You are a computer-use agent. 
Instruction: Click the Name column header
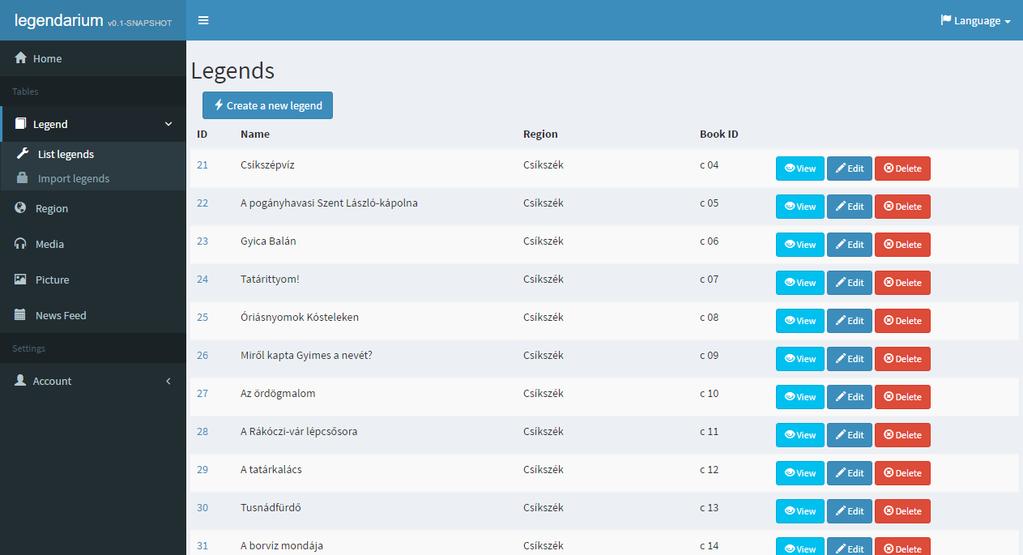(254, 134)
